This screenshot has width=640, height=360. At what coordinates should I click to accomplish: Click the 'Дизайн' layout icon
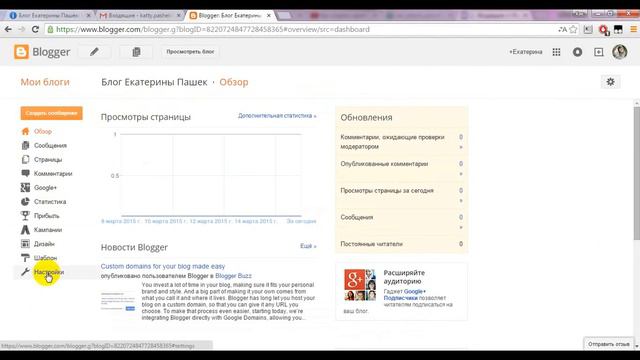pos(25,244)
